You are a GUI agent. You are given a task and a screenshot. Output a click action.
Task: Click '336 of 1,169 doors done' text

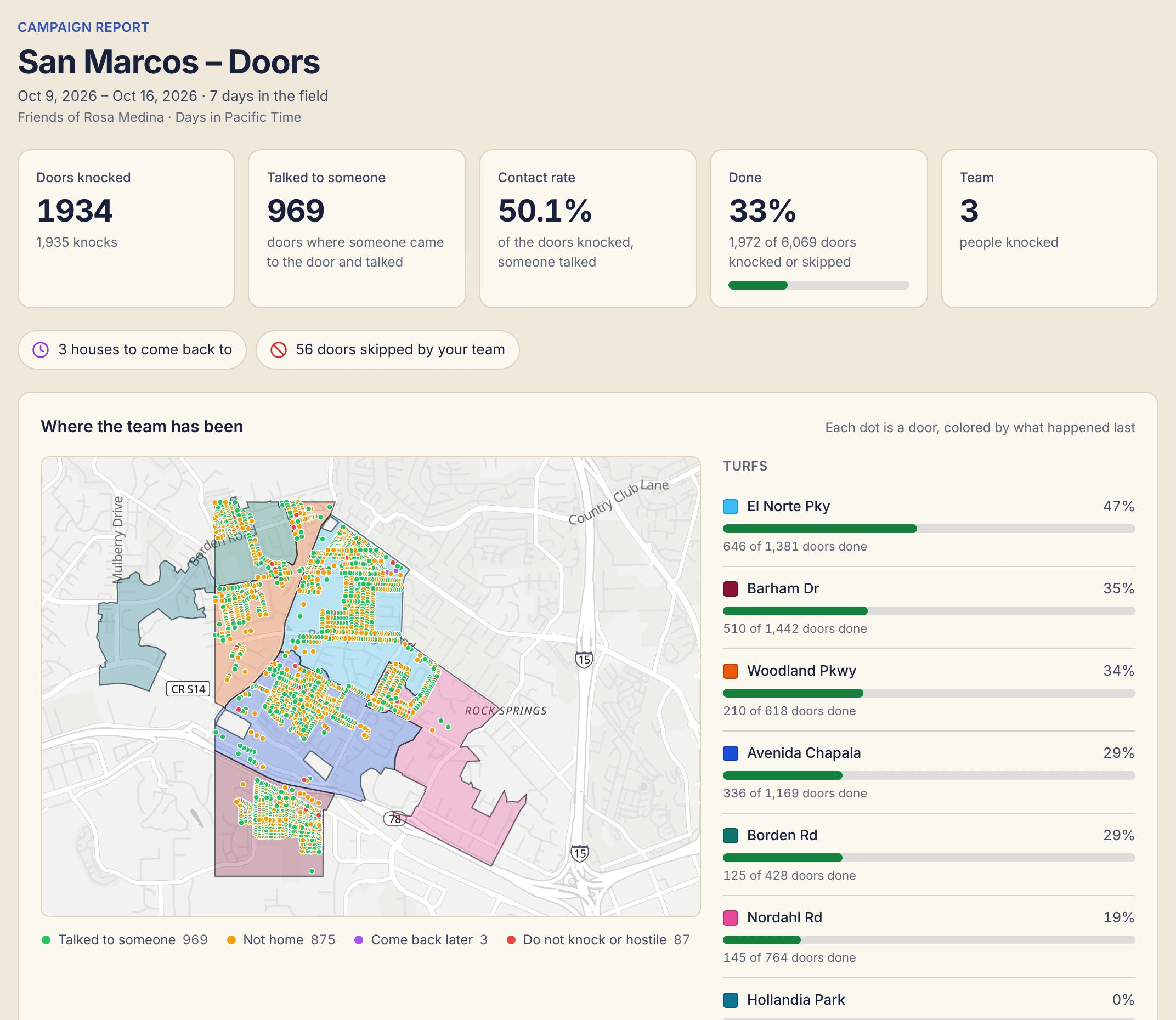(x=795, y=794)
